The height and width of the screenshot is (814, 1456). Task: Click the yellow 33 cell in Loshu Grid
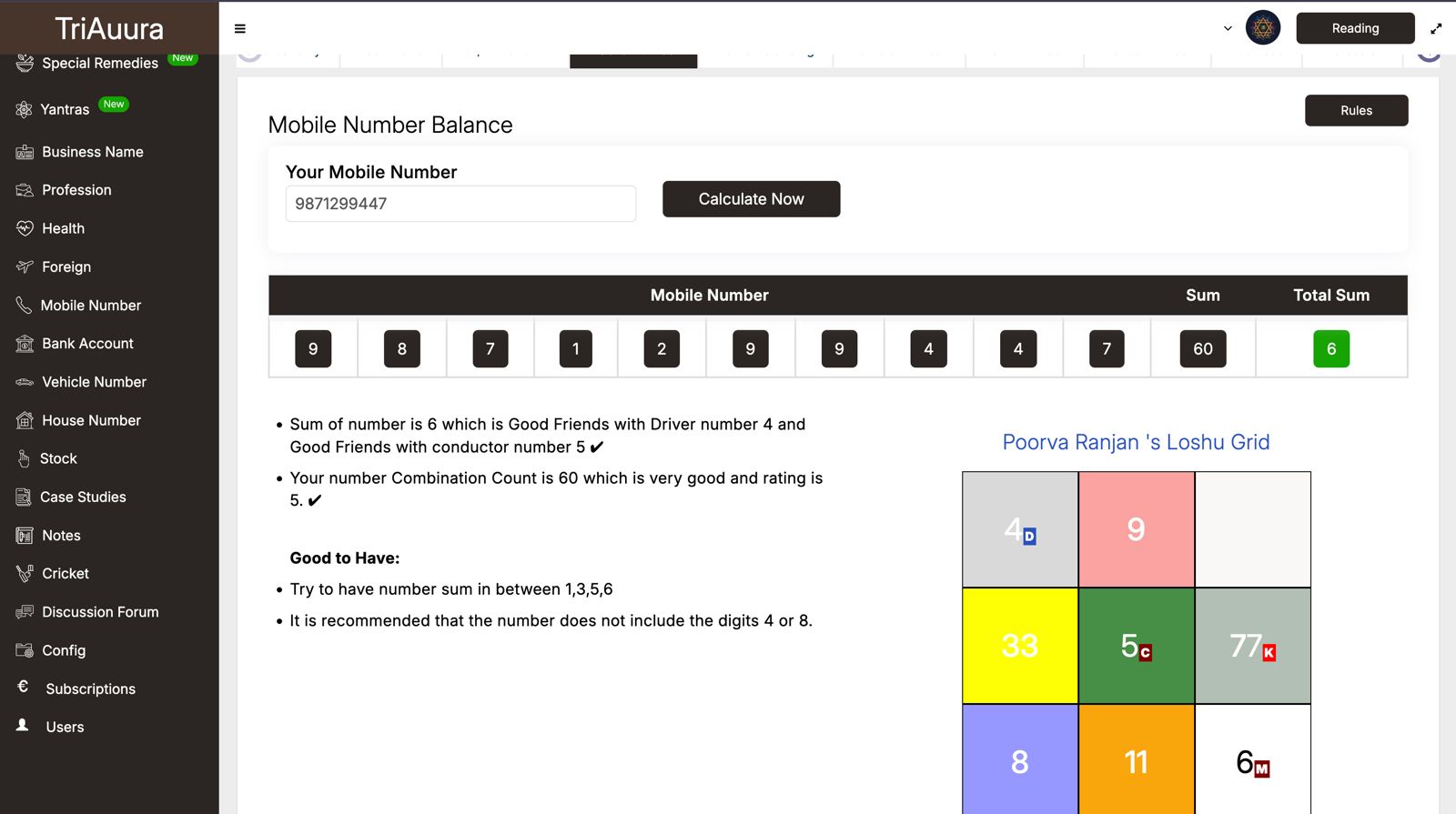tap(1020, 646)
